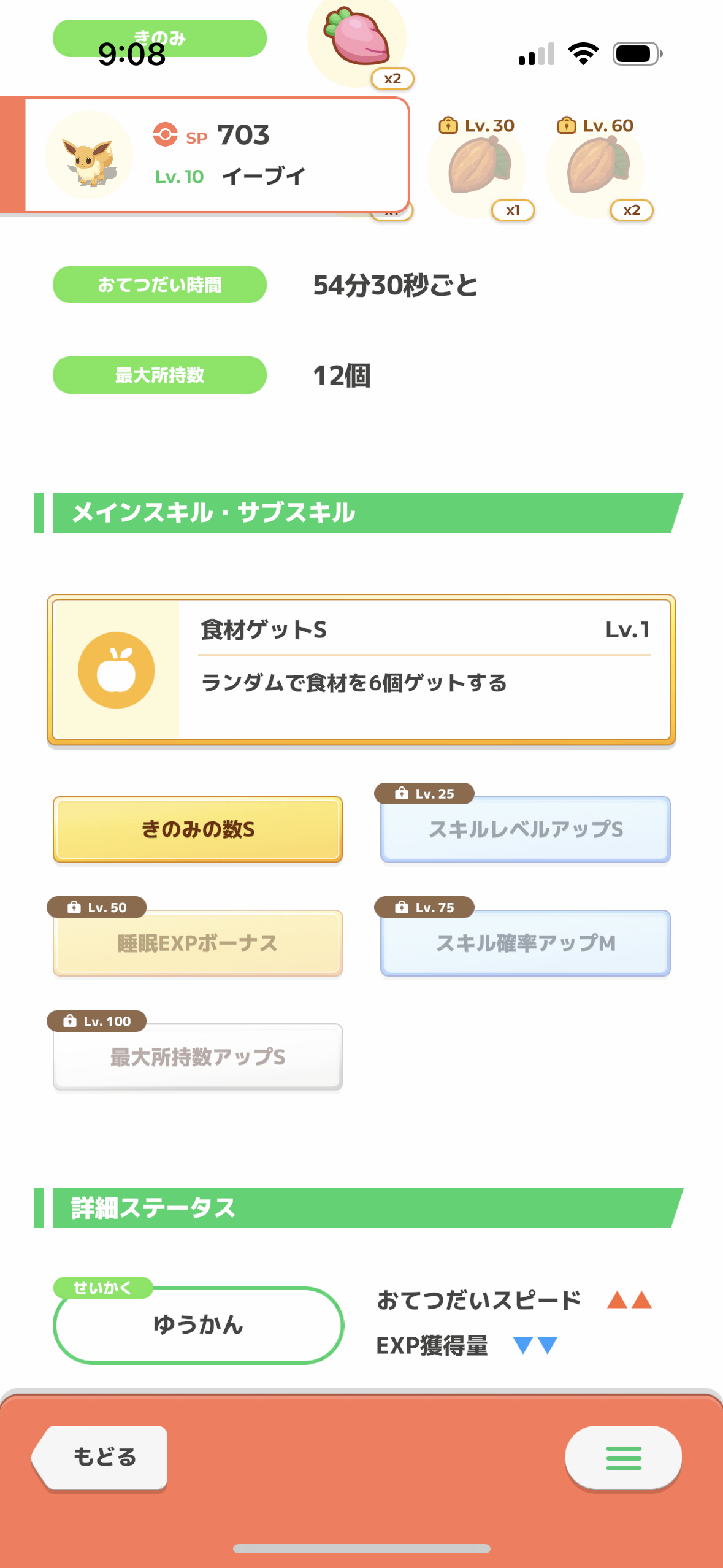Tap the おてつだい時間 label
This screenshot has height=1568, width=723.
tap(159, 285)
